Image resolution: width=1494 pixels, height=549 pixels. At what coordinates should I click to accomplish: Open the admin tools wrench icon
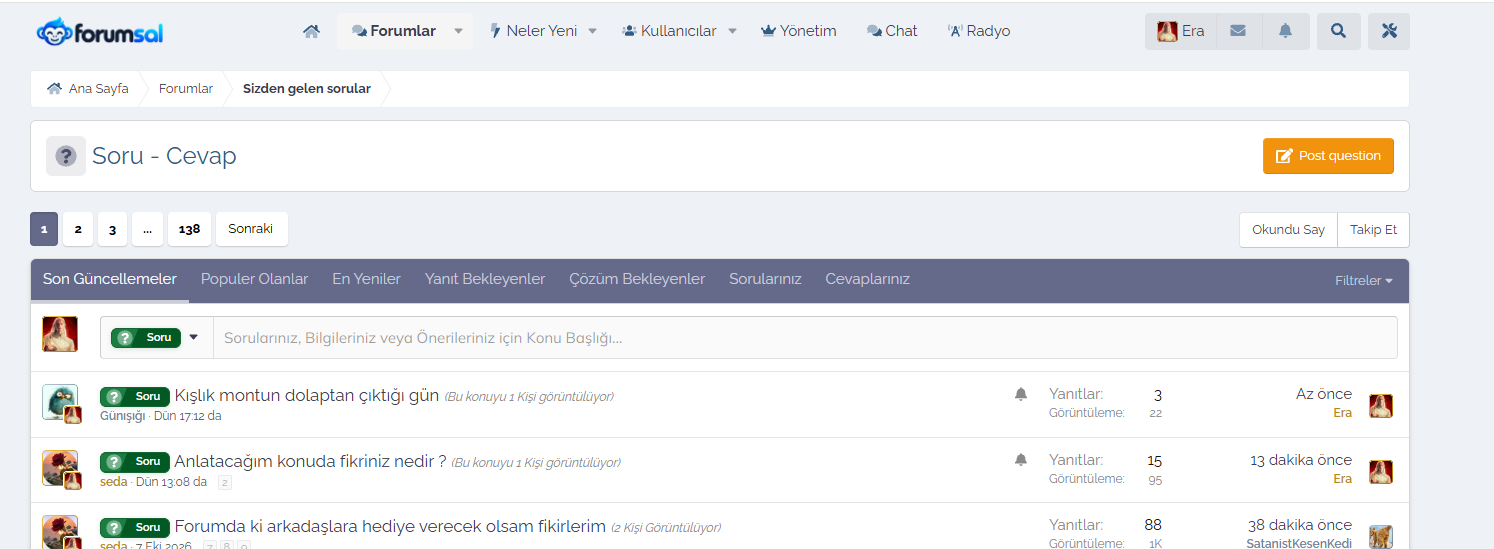point(1388,31)
